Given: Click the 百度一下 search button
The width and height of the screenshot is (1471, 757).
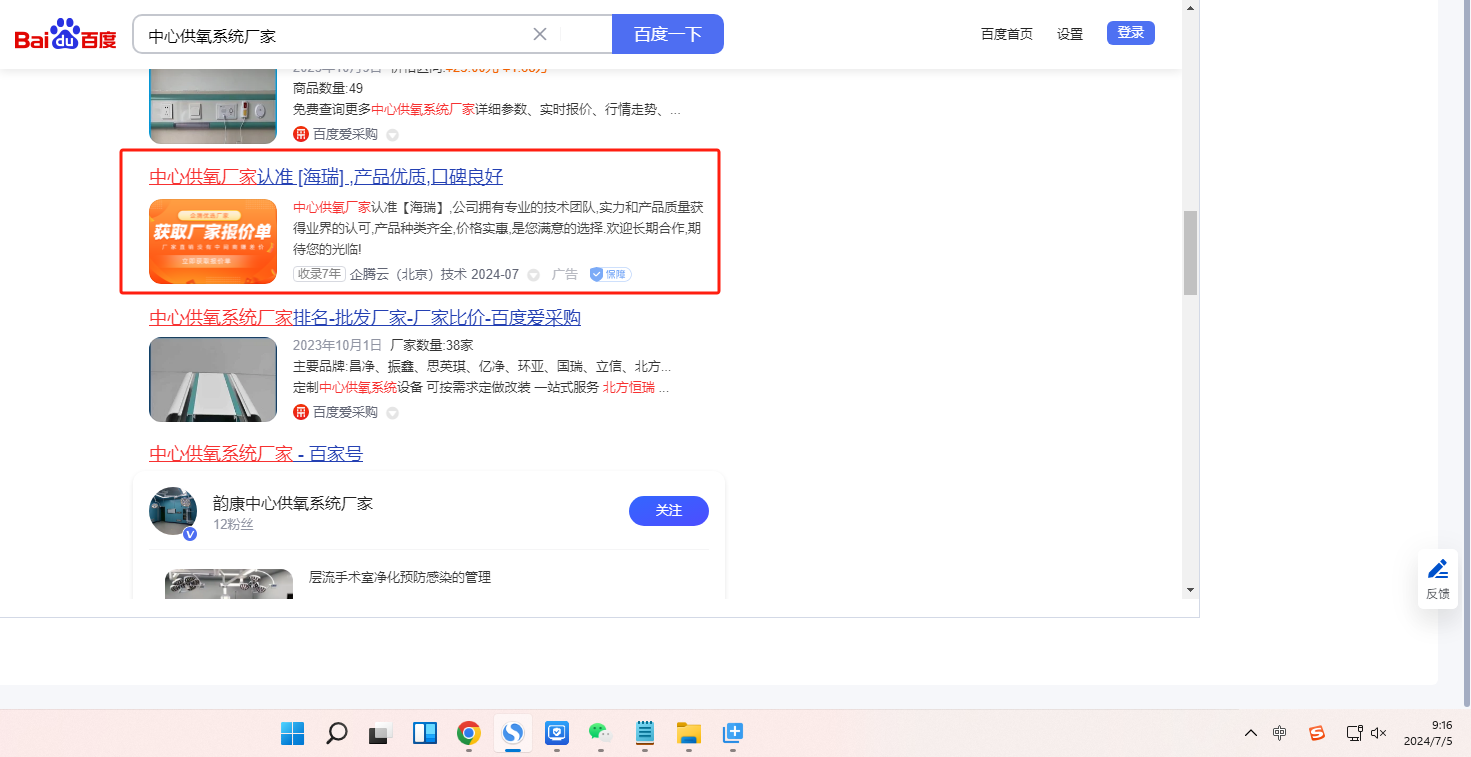Looking at the screenshot, I should coord(668,34).
